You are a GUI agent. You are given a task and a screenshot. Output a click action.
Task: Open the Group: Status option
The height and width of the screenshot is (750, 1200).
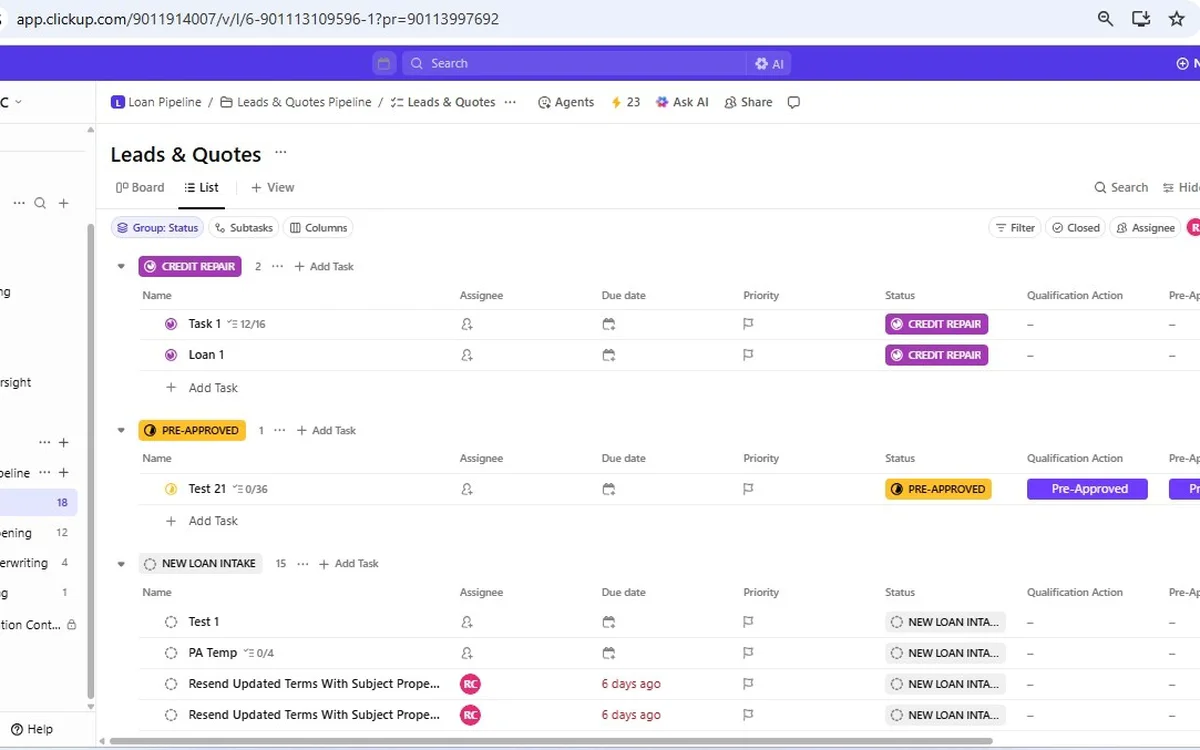click(157, 228)
